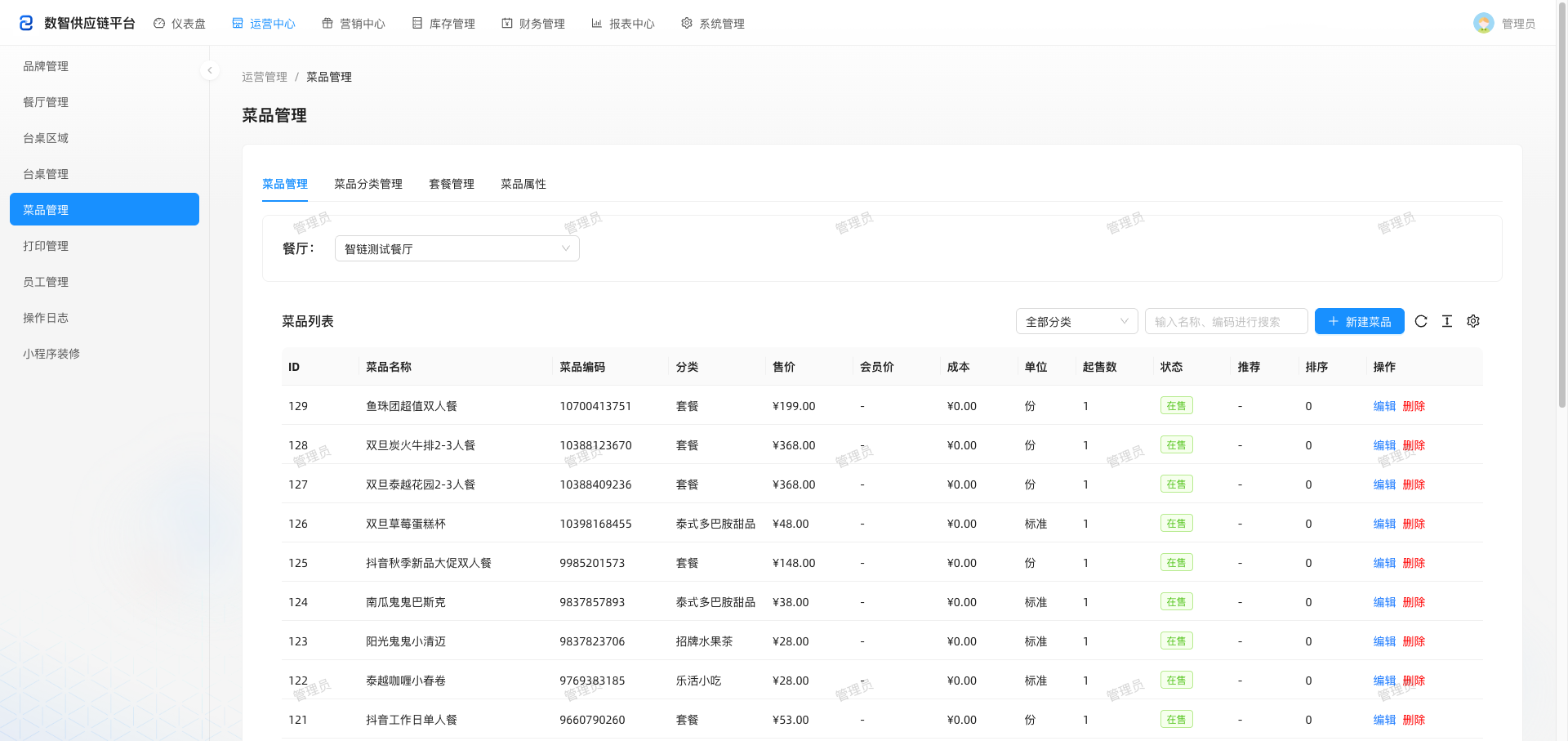
Task: Open 操作日志 in the sidebar
Action: click(105, 318)
